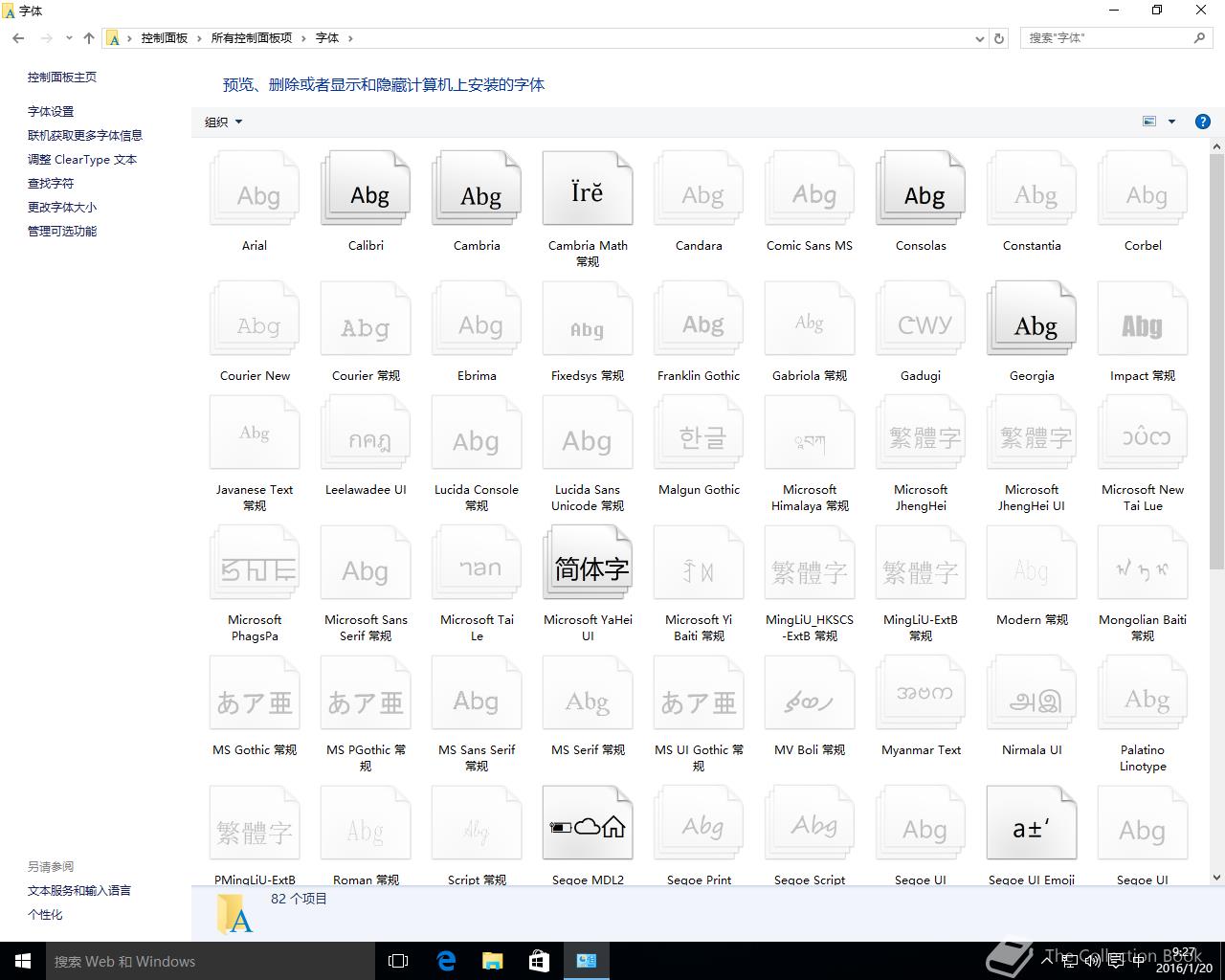Select the Nirmala UI font icon

pos(1032,693)
